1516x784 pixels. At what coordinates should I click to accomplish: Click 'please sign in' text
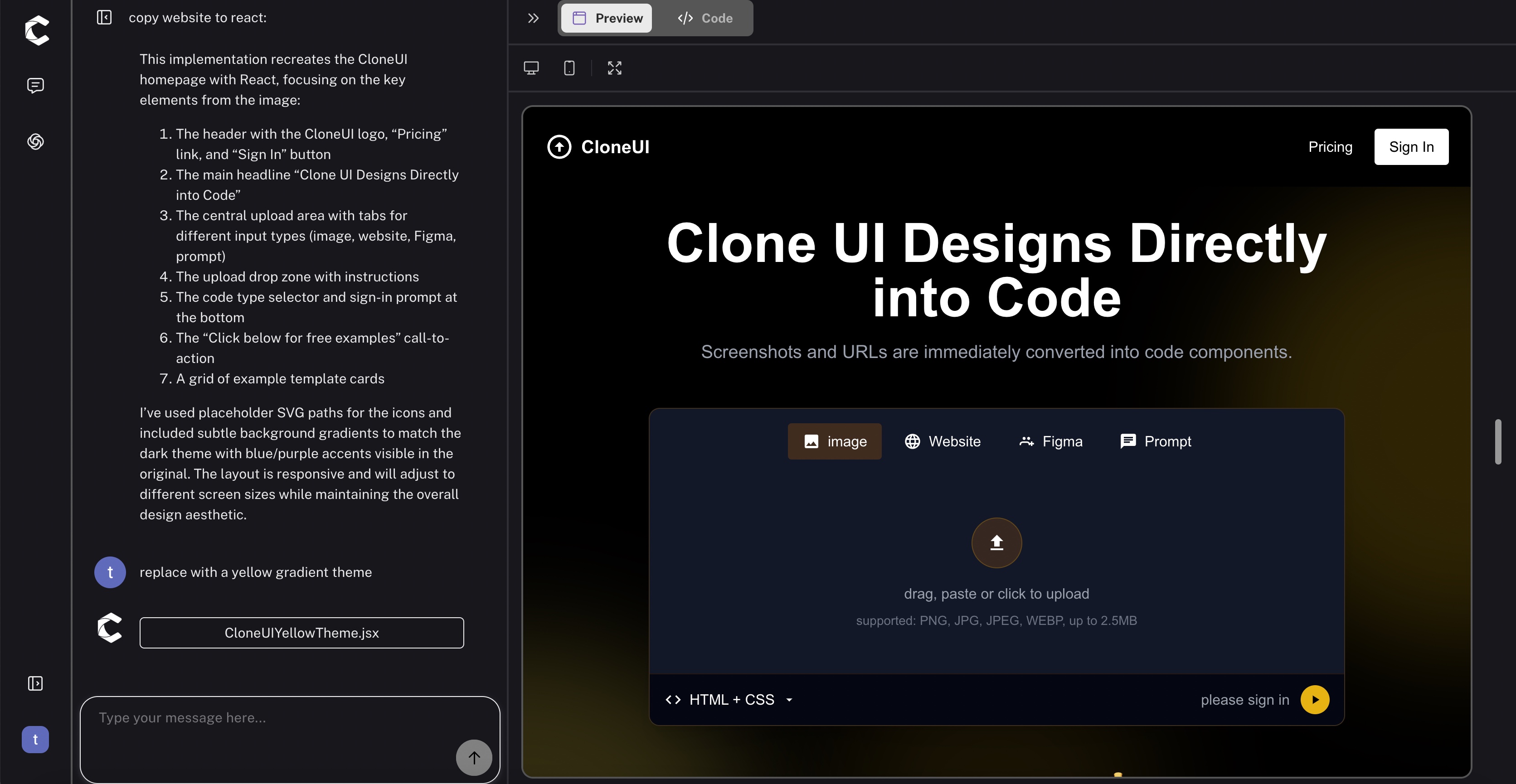click(x=1245, y=700)
